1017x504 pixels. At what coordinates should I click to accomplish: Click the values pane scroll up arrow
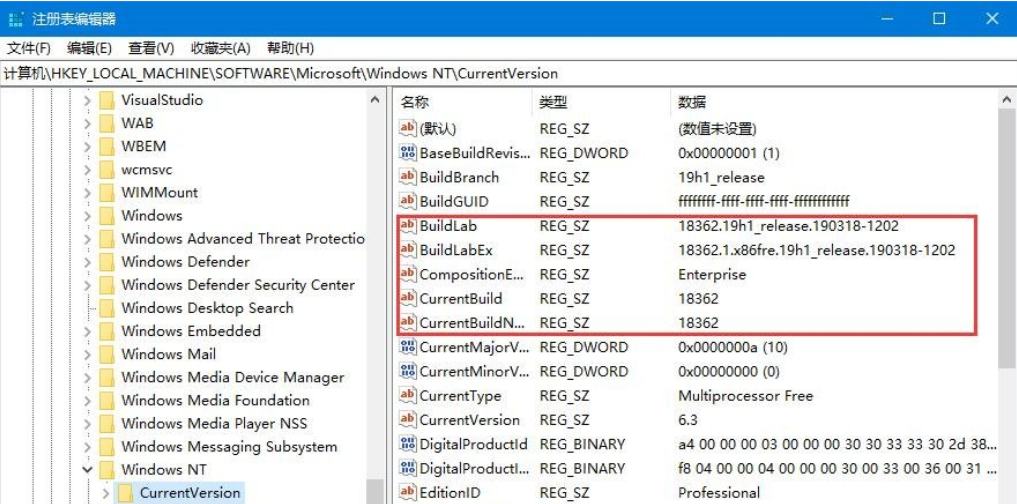tap(1007, 100)
